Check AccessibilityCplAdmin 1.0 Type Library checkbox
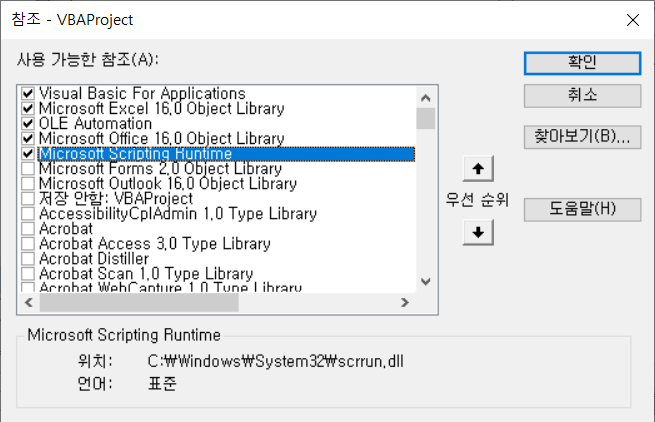 pos(28,214)
